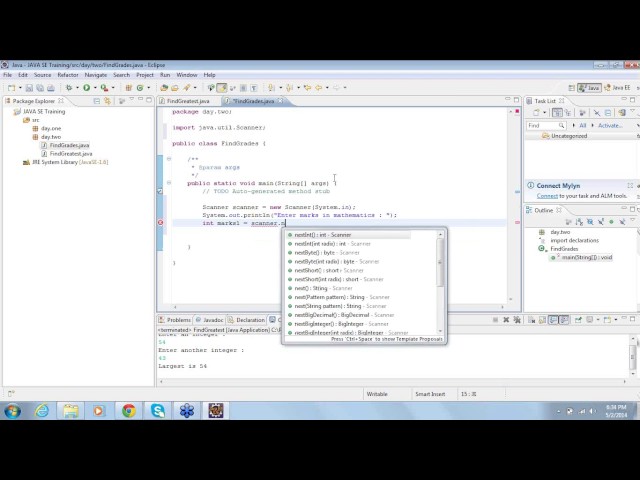640x480 pixels.
Task: Click Collapse All in Package Explorer
Action: (x=97, y=101)
